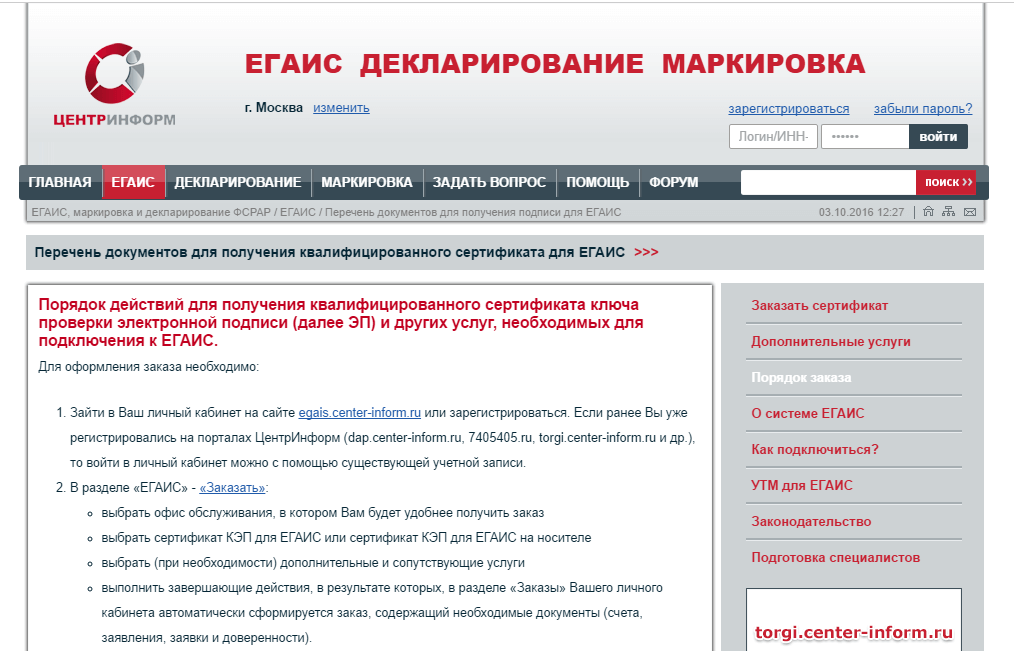This screenshot has width=1014, height=651.
Task: Click 'выбрать офис обслуживания' bullet text
Action: coord(323,513)
